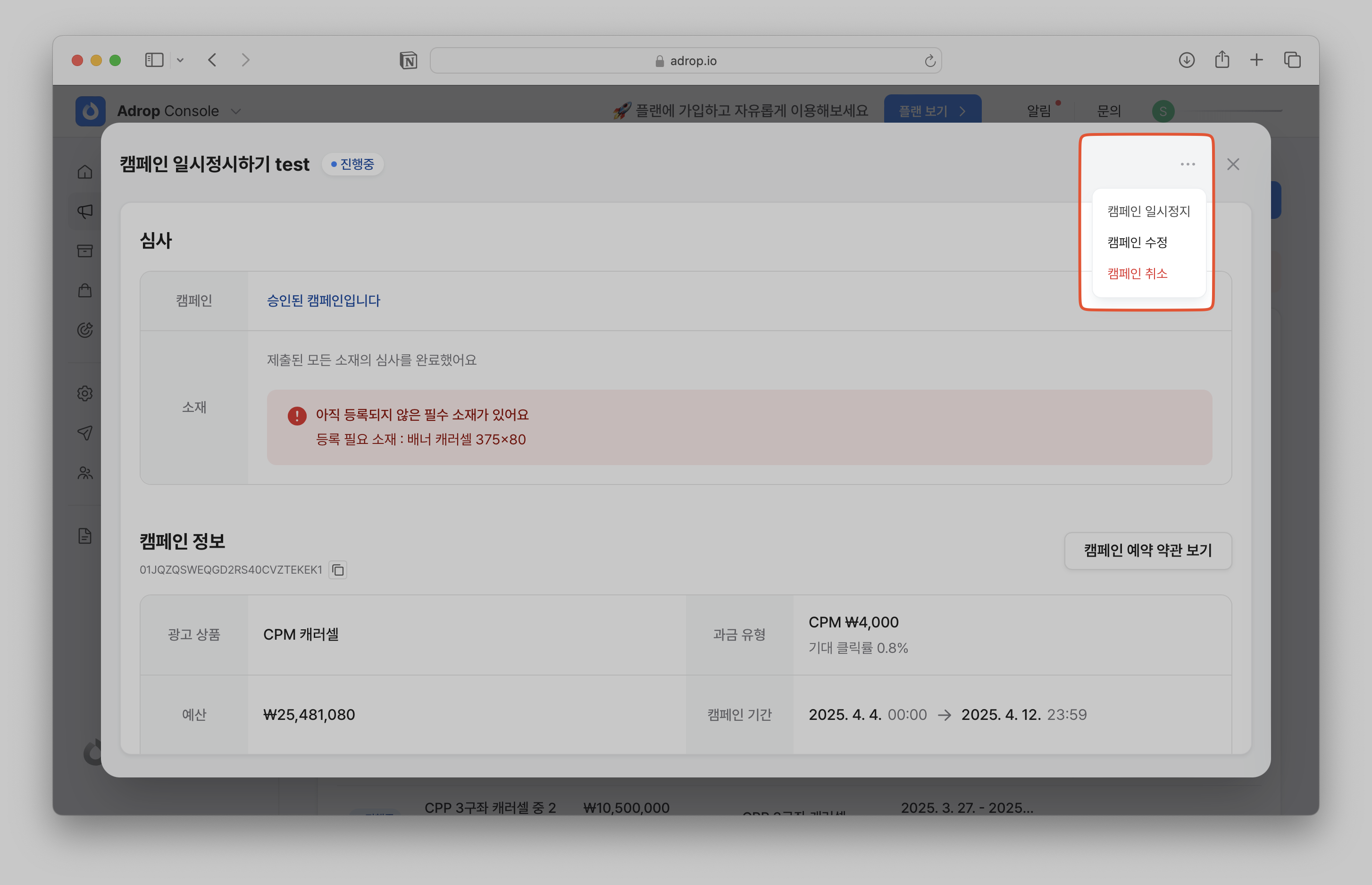Image resolution: width=1372 pixels, height=885 pixels.
Task: Copy the campaign ID with copy icon
Action: click(x=338, y=570)
